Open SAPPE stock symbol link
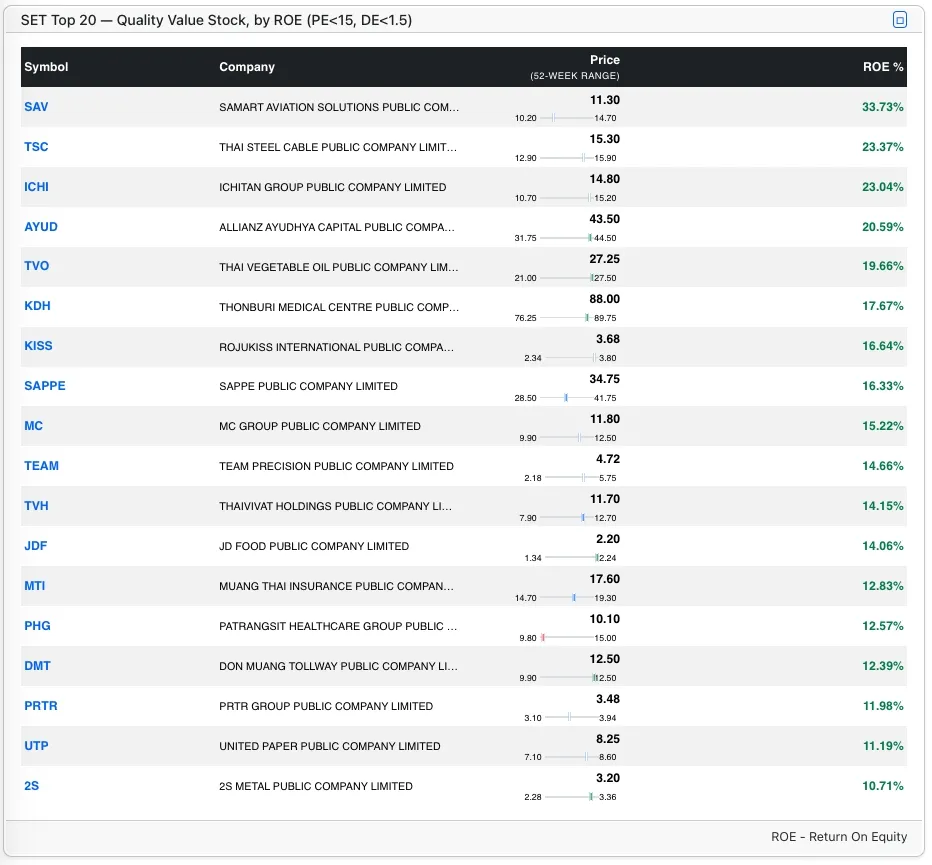This screenshot has height=865, width=932. point(45,385)
